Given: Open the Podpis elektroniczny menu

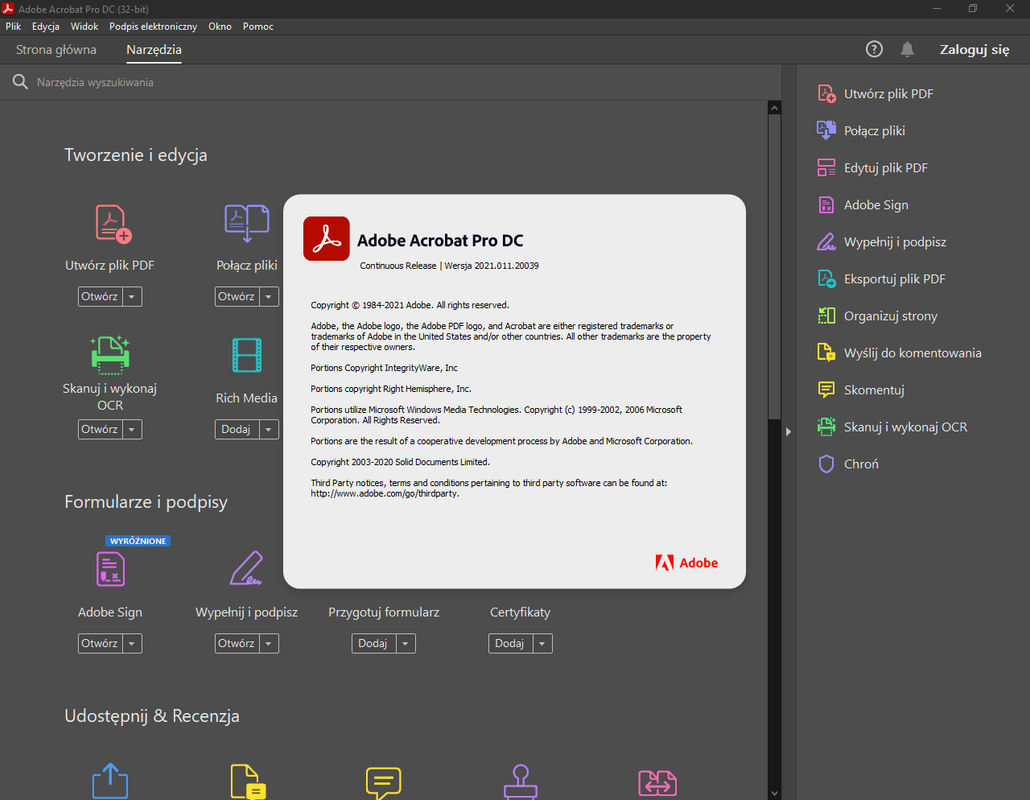Looking at the screenshot, I should click(153, 26).
